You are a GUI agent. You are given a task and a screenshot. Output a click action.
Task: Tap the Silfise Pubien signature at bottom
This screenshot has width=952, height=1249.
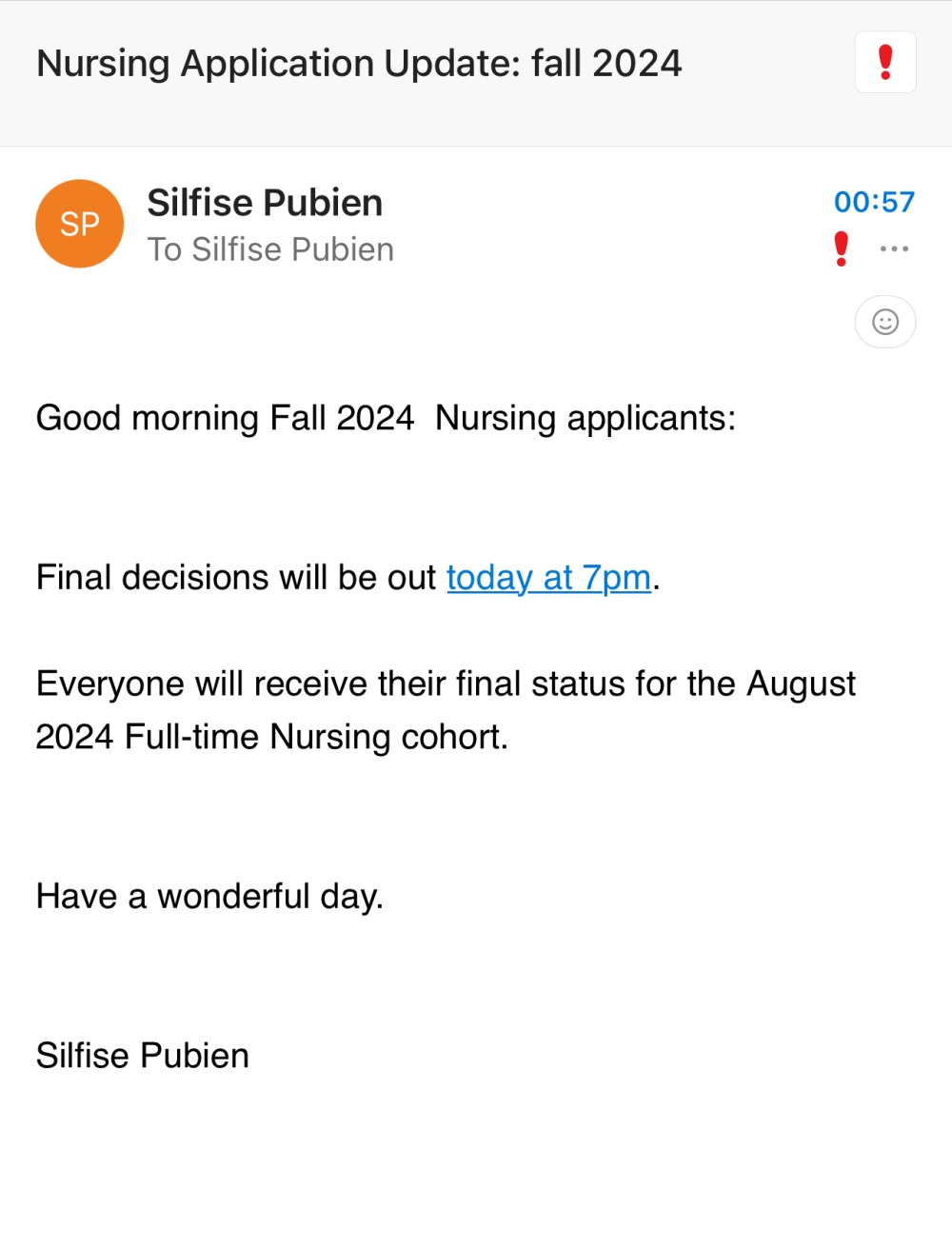(143, 1056)
